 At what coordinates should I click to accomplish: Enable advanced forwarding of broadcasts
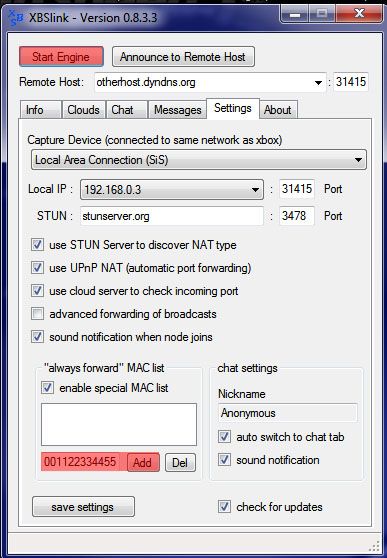pos(37,314)
